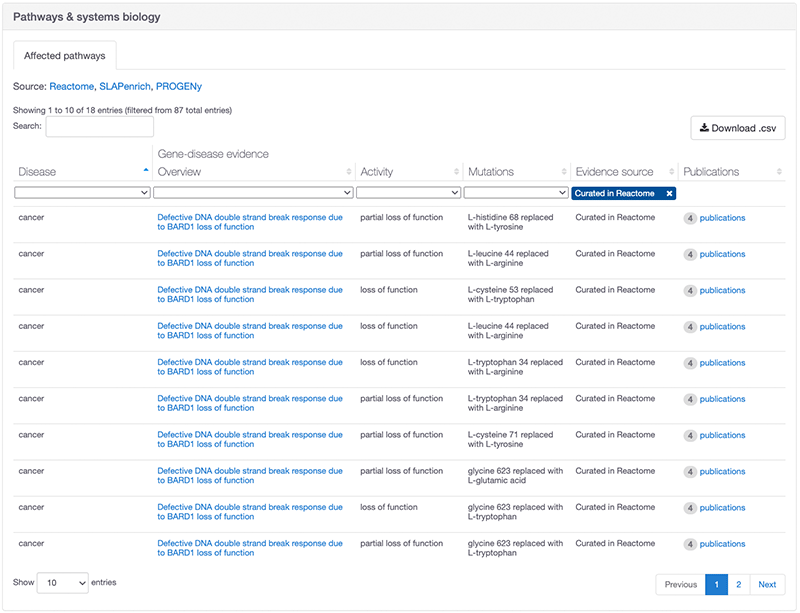Sort by the Evidence source column arrows
Image resolution: width=800 pixels, height=613 pixels.
[x=671, y=172]
